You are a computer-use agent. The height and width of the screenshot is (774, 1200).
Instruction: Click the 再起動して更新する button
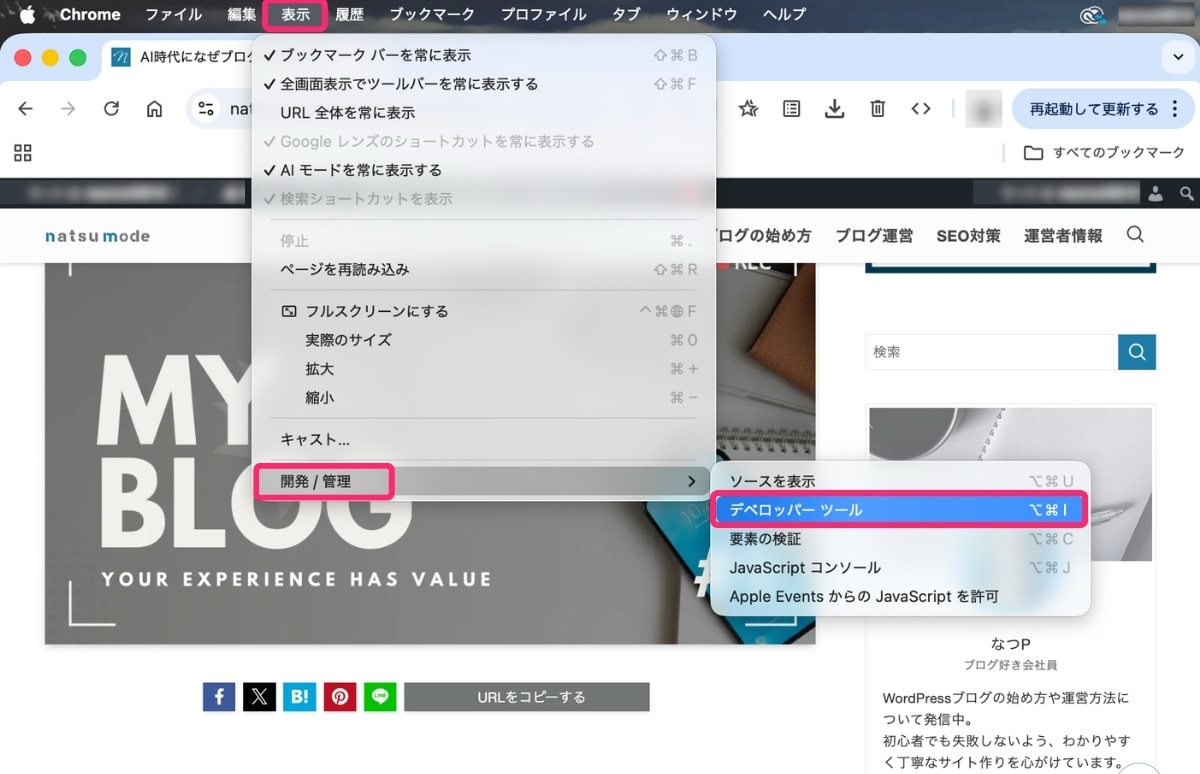point(1096,108)
